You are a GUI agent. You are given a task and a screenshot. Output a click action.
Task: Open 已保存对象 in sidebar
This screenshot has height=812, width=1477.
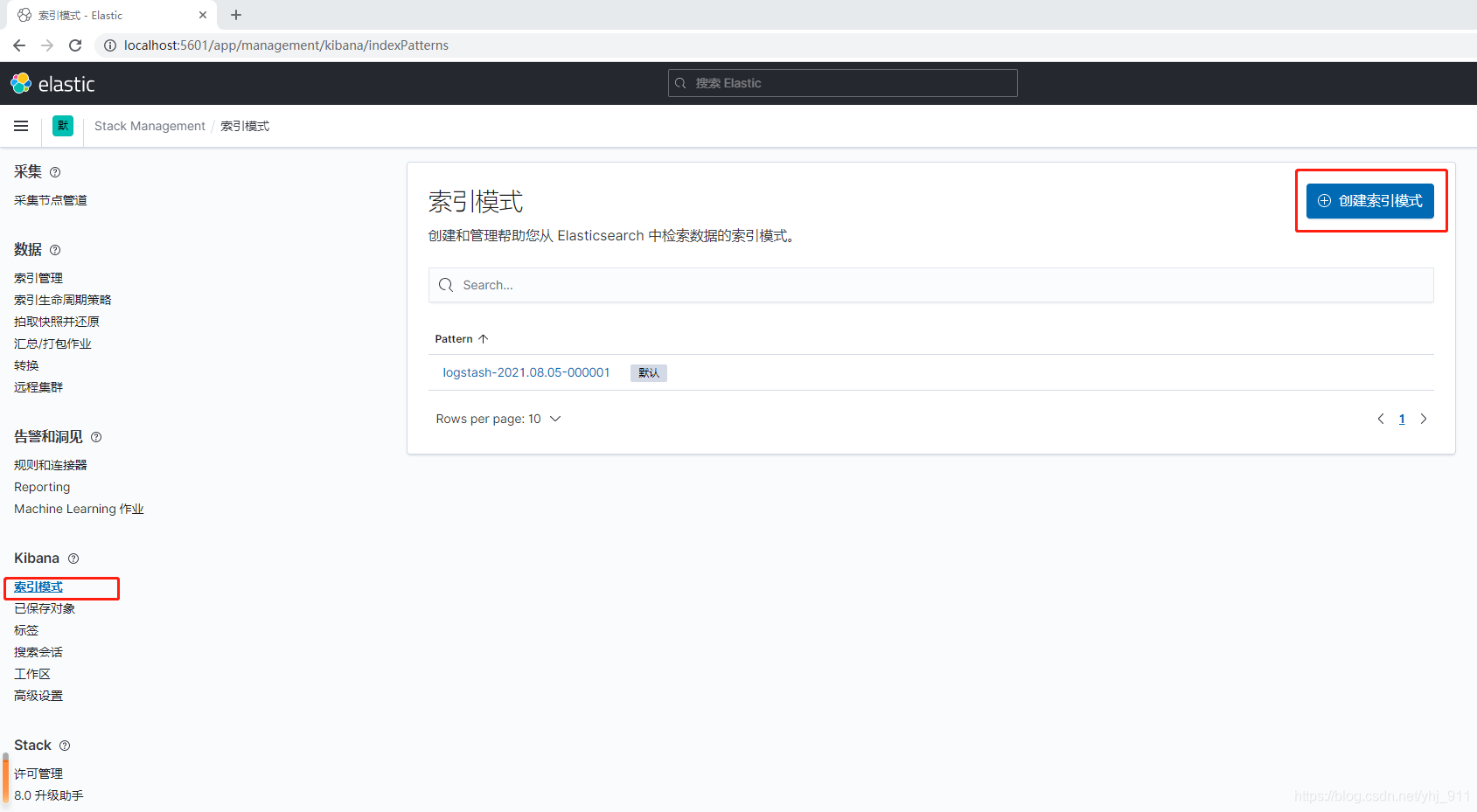click(45, 608)
